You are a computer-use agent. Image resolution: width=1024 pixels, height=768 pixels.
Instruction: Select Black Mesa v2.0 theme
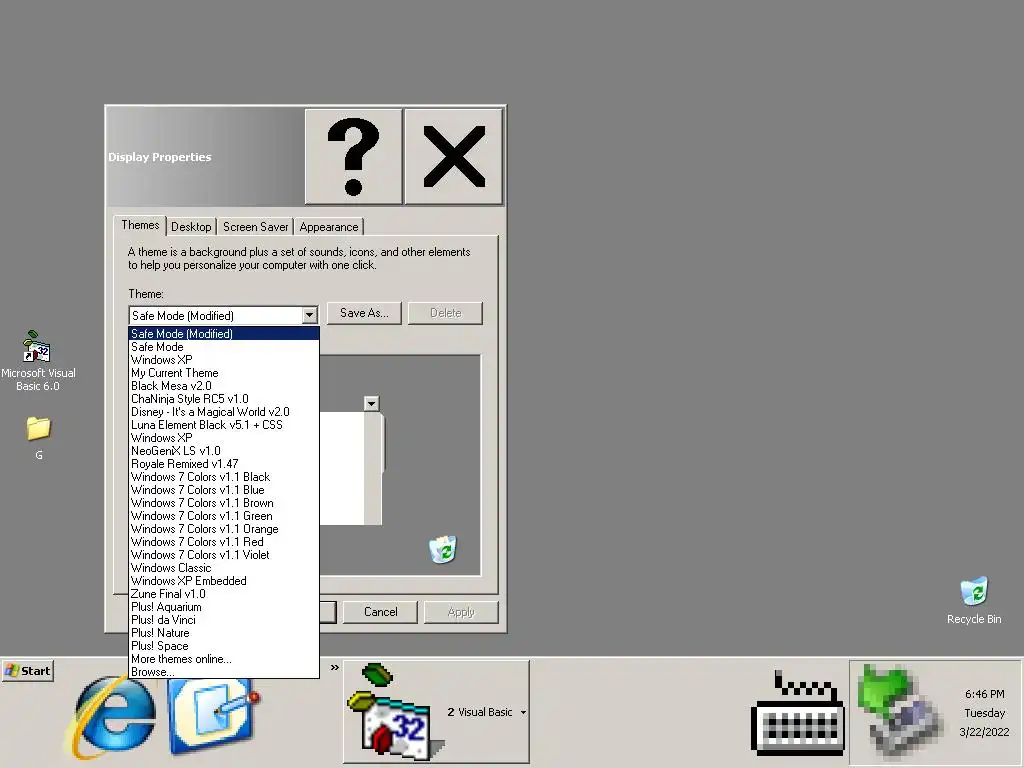pos(224,386)
